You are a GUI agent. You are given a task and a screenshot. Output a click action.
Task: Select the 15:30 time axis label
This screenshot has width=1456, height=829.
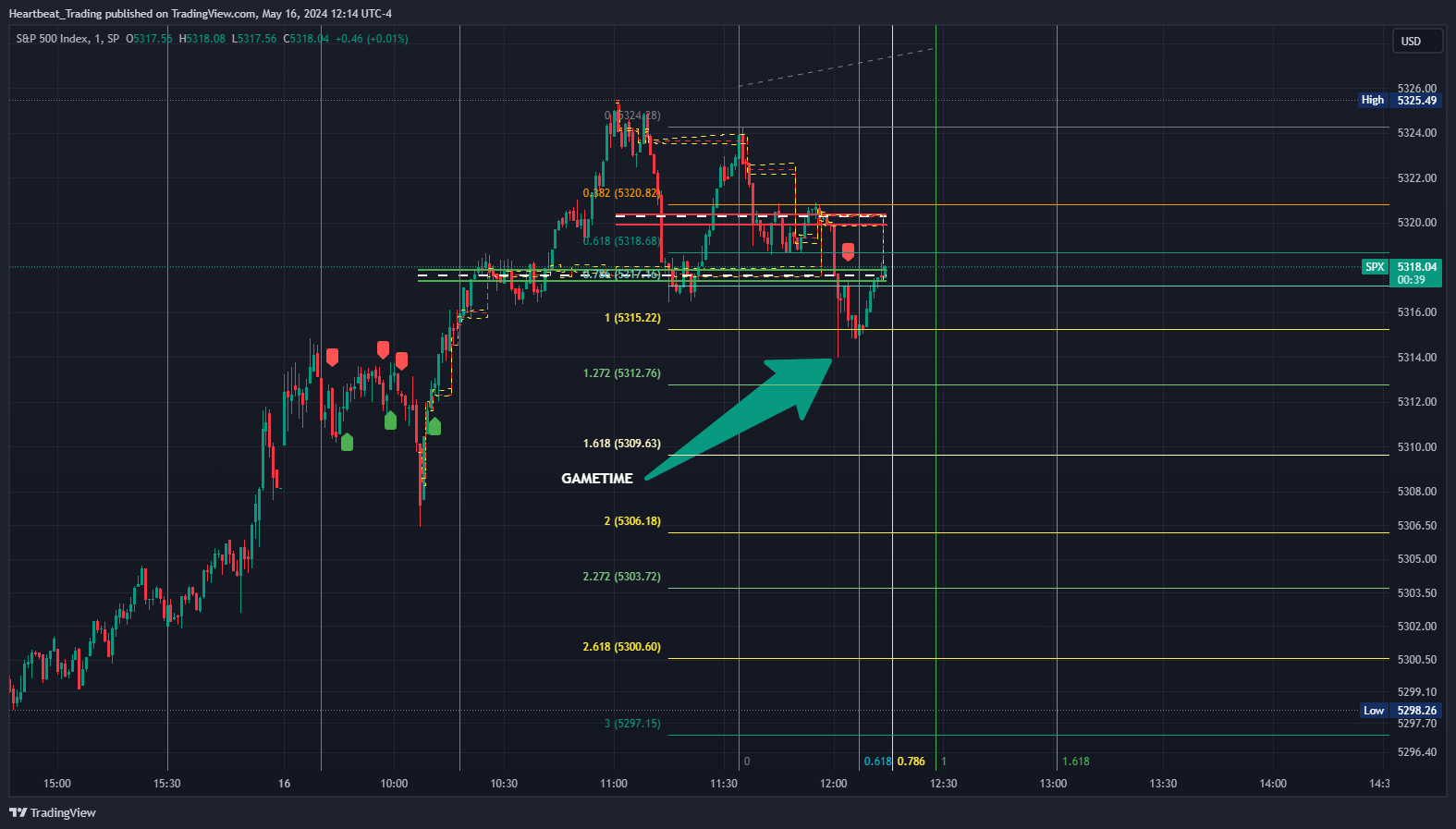tap(166, 784)
